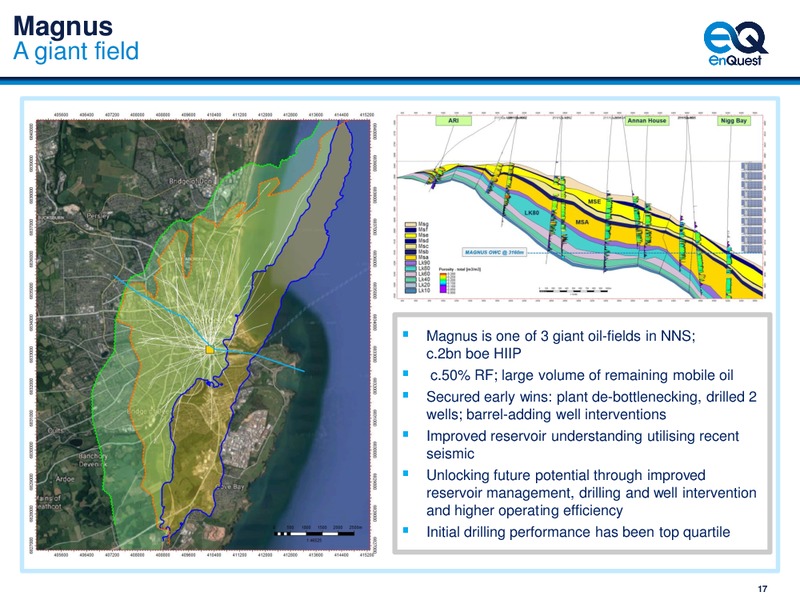Click the building grid graphic at cross-section right
This screenshot has height=600, width=800.
click(752, 208)
